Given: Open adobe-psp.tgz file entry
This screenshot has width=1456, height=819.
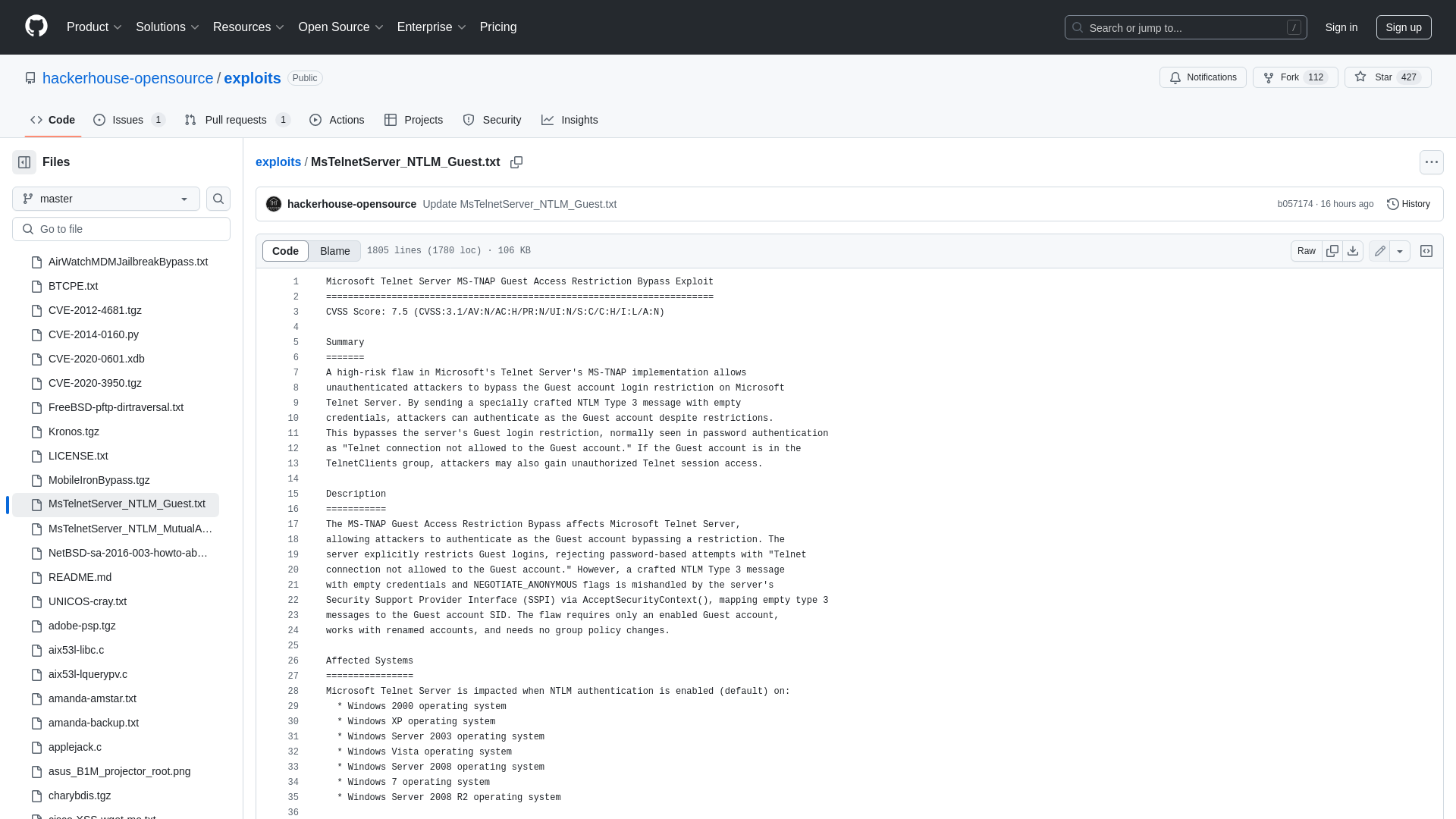Looking at the screenshot, I should click(82, 626).
